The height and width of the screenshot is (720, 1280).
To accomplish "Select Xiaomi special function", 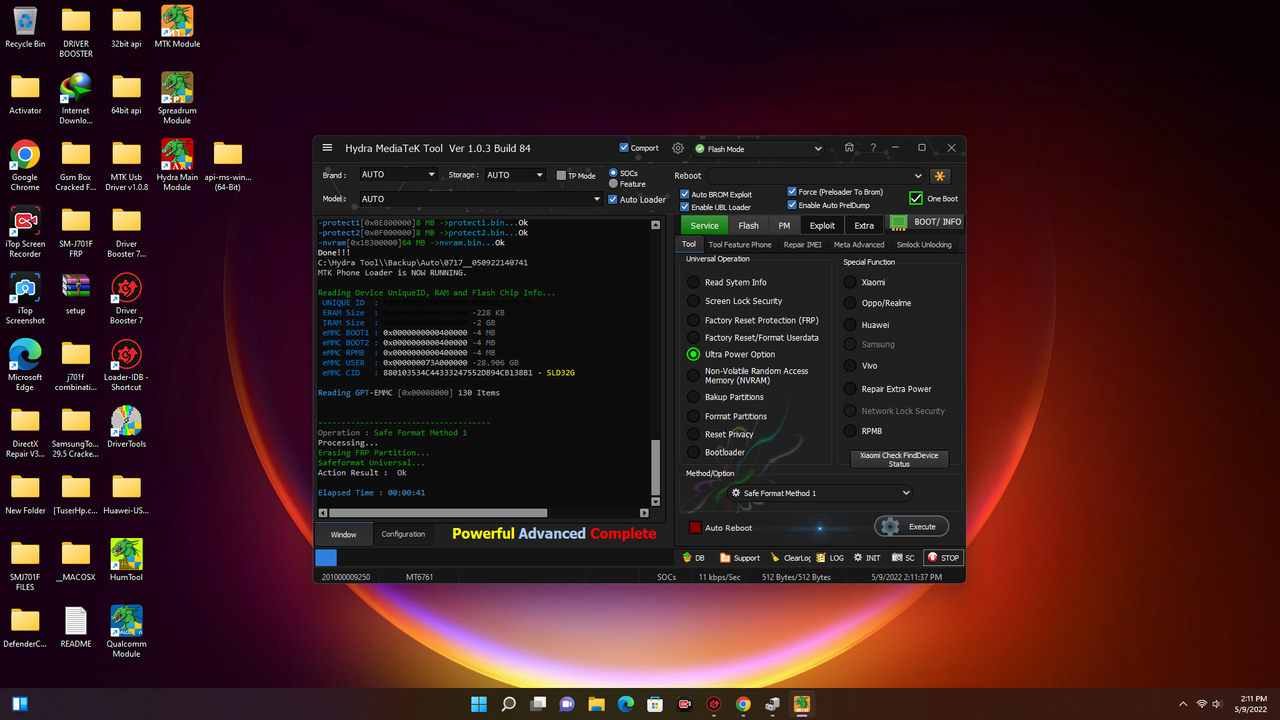I will 850,282.
